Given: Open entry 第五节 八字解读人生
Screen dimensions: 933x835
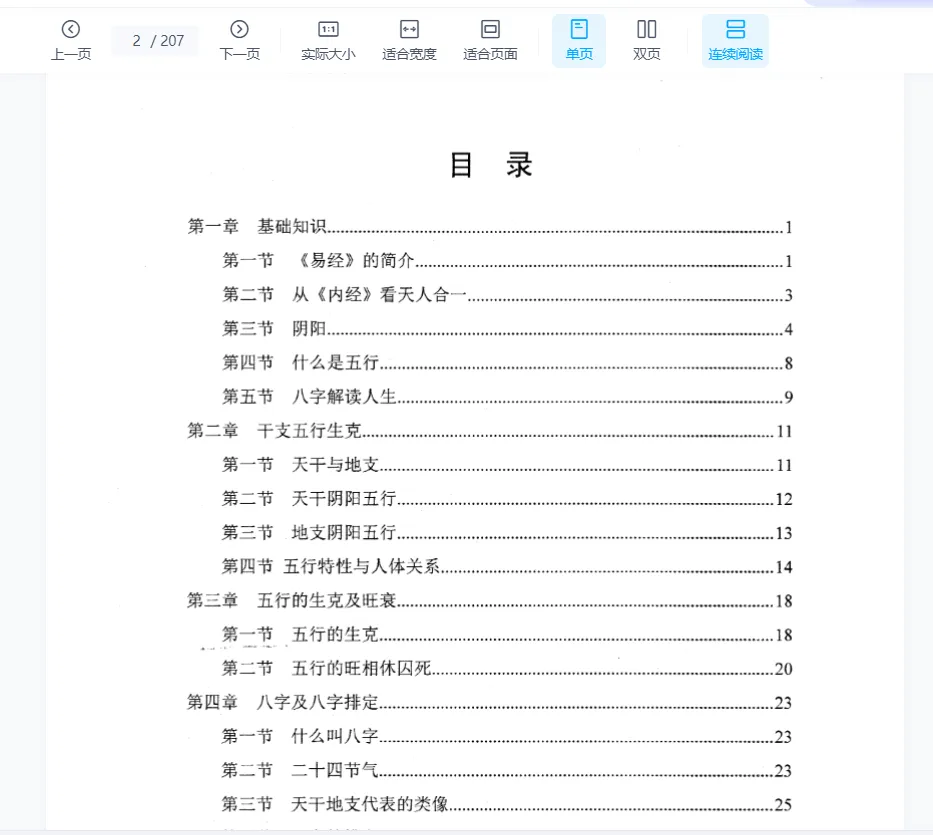Looking at the screenshot, I should 507,396.
